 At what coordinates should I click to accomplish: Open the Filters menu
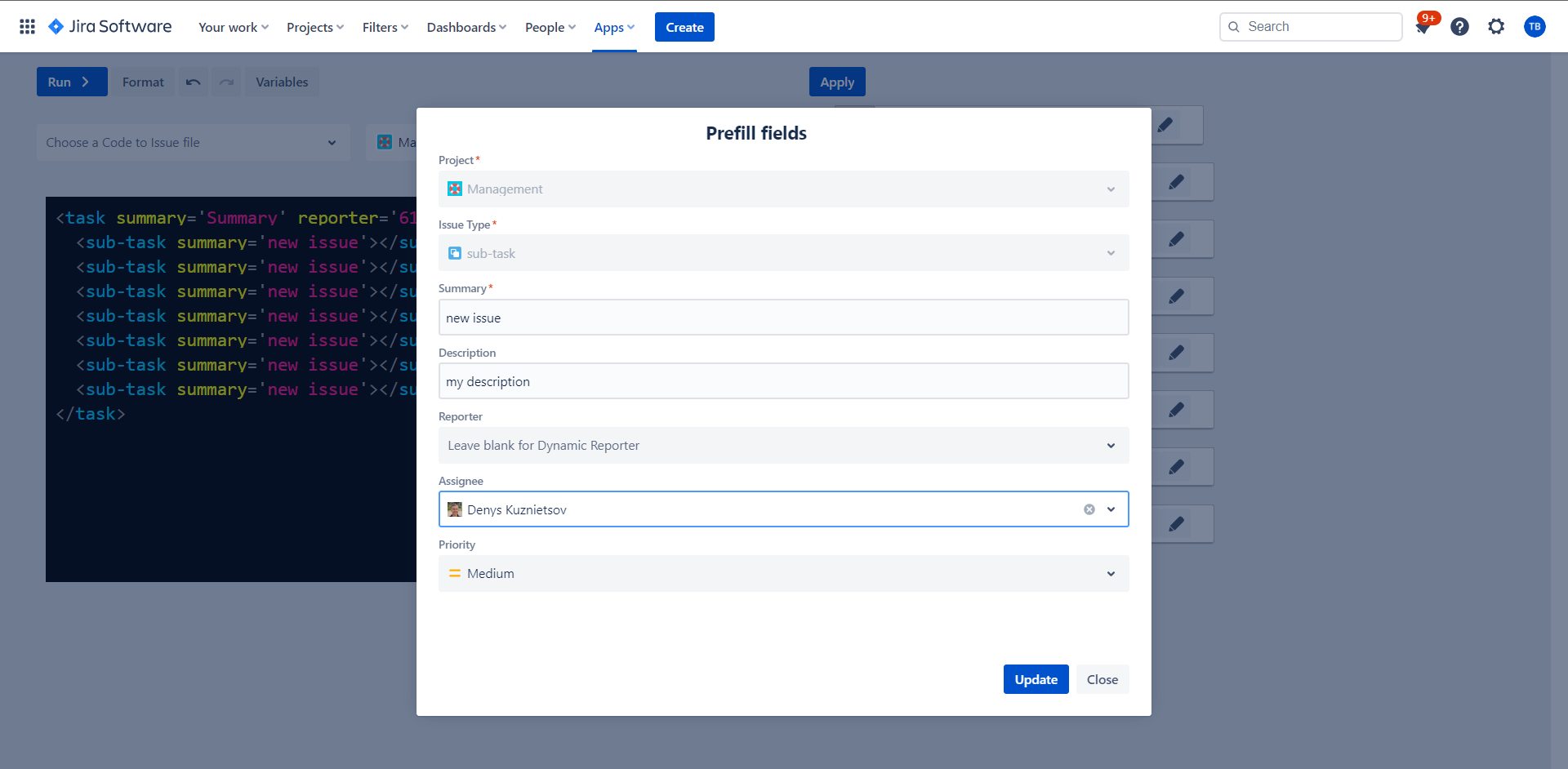coord(385,27)
